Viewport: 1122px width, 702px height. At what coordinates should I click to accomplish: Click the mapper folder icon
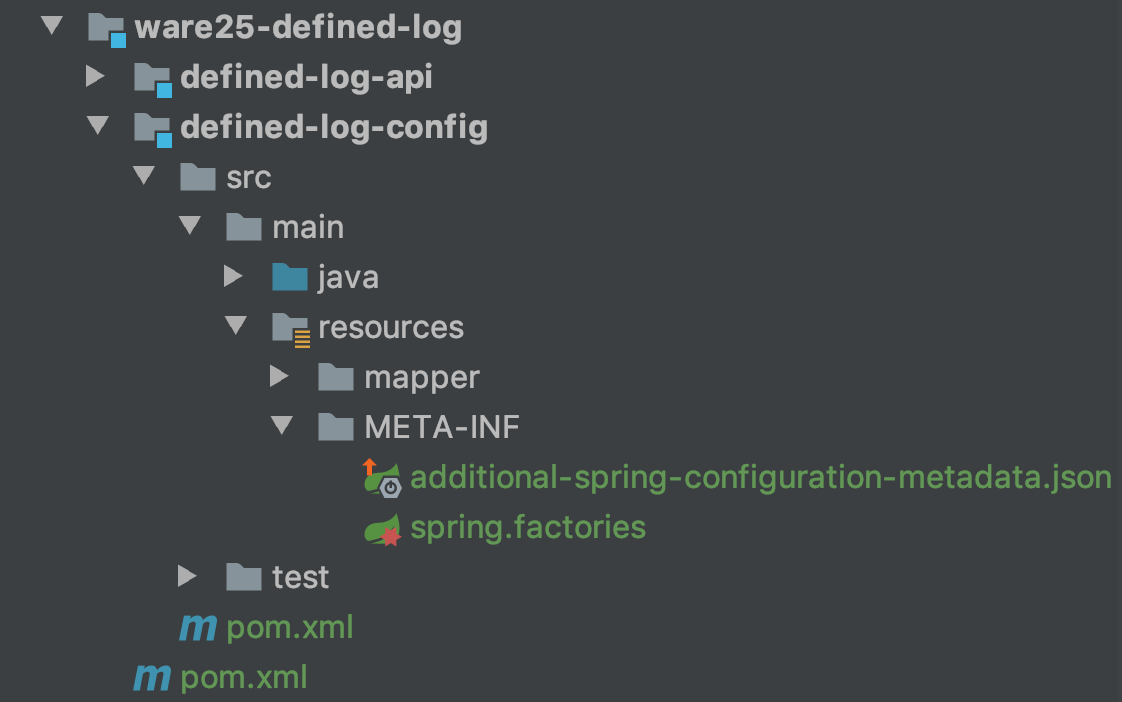point(337,377)
